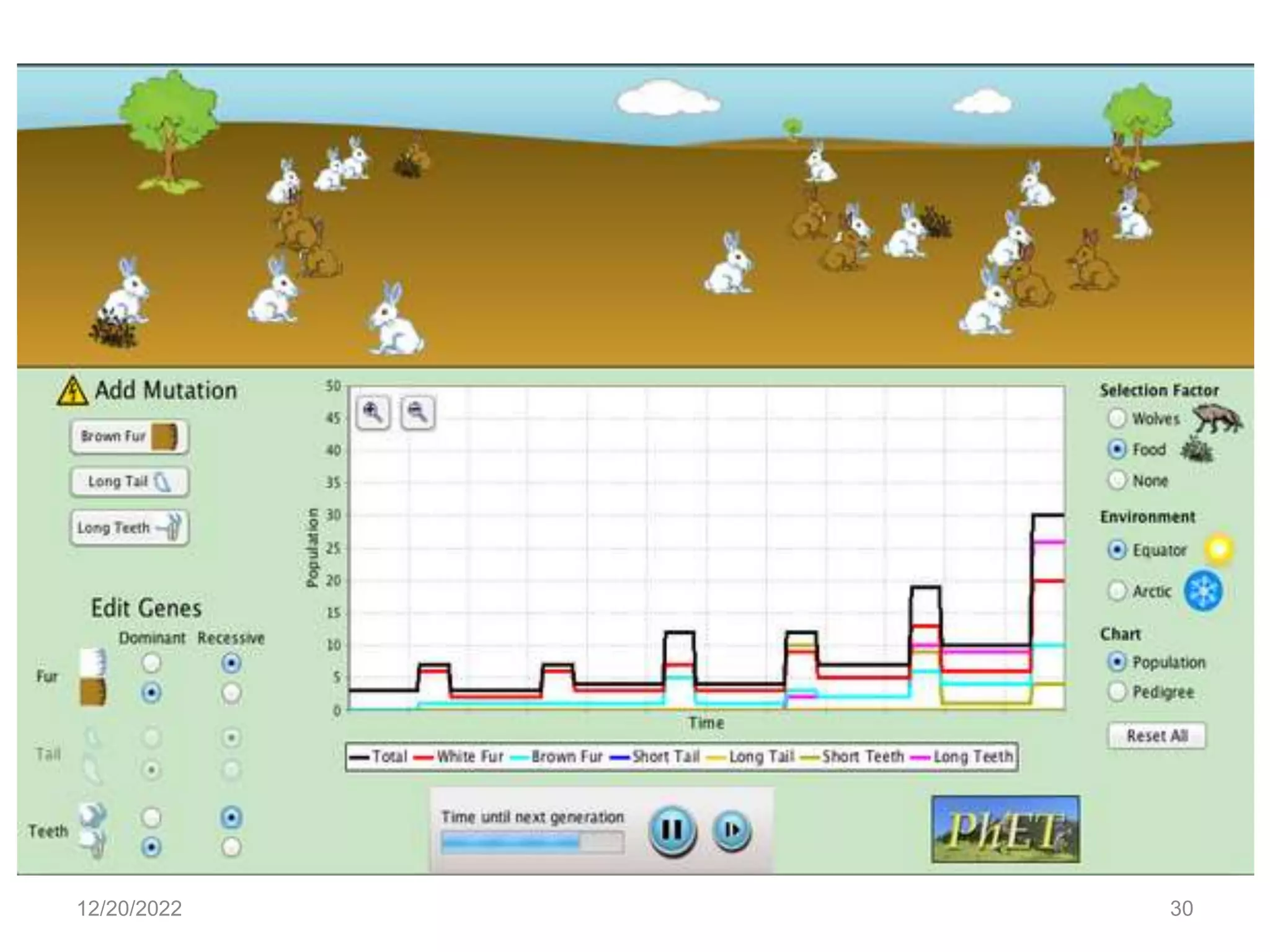Screen dimensions: 1270x952
Task: Add the Long Teeth mutation
Action: pos(129,527)
